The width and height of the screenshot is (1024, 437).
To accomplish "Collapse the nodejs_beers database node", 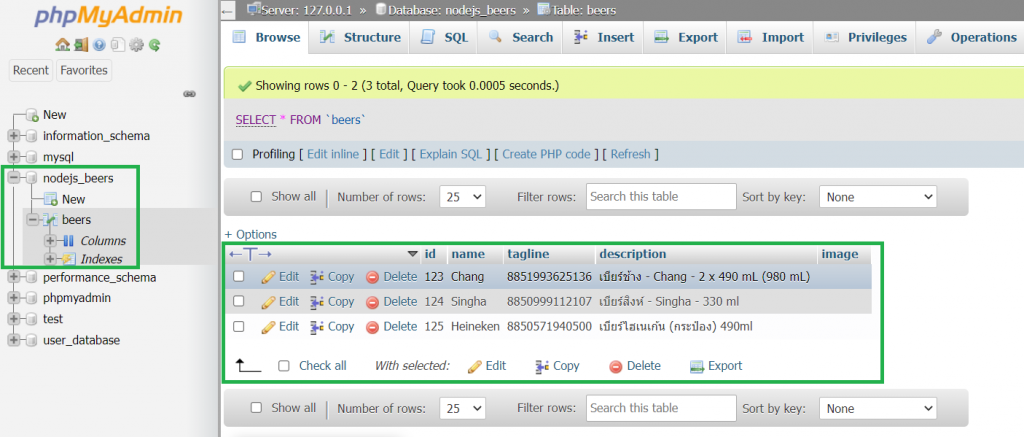I will click(13, 178).
